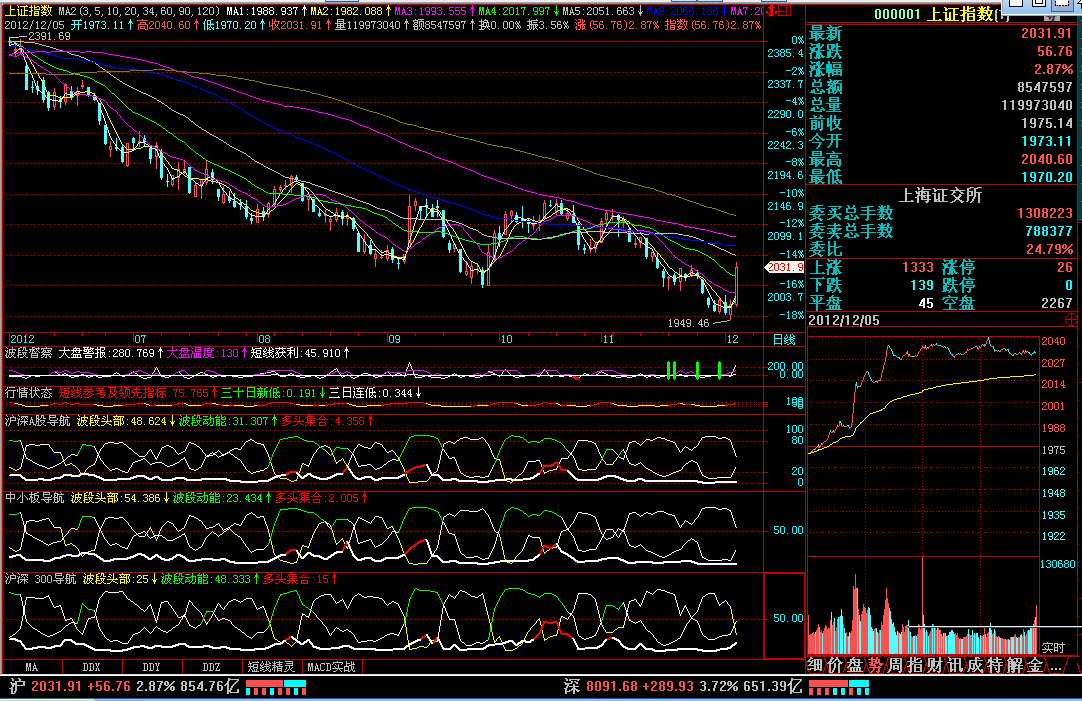
Task: Open the 讯 news tab
Action: [x=956, y=665]
